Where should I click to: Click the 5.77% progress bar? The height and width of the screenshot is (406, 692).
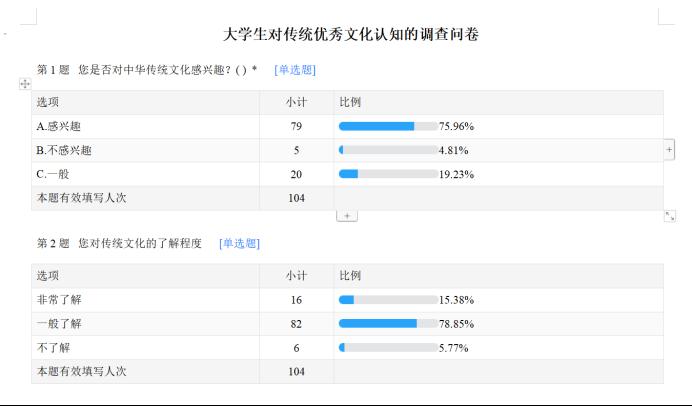pyautogui.click(x=388, y=348)
